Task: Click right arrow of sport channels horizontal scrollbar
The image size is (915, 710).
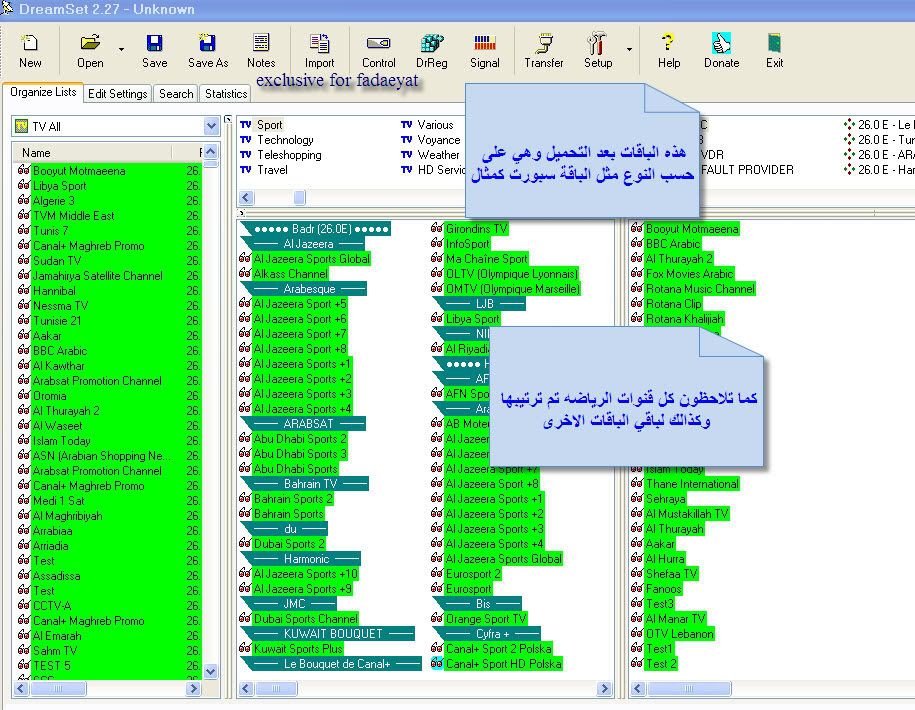Action: tap(605, 689)
